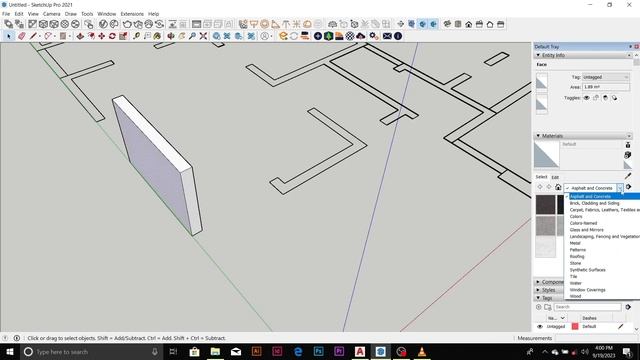Pick the pink Eraser tool
The height and width of the screenshot is (360, 640).
click(x=22, y=36)
